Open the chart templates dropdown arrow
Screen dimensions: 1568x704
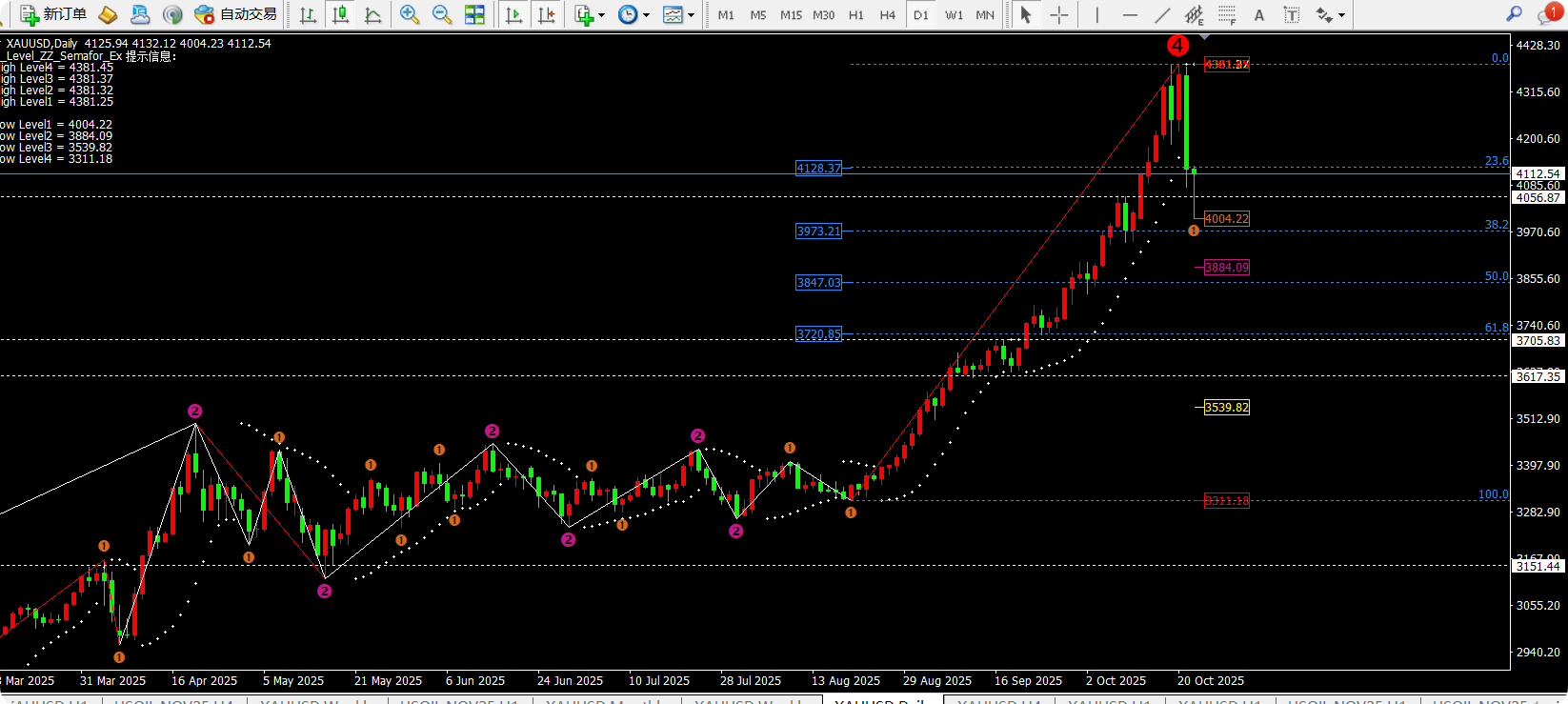(x=691, y=15)
